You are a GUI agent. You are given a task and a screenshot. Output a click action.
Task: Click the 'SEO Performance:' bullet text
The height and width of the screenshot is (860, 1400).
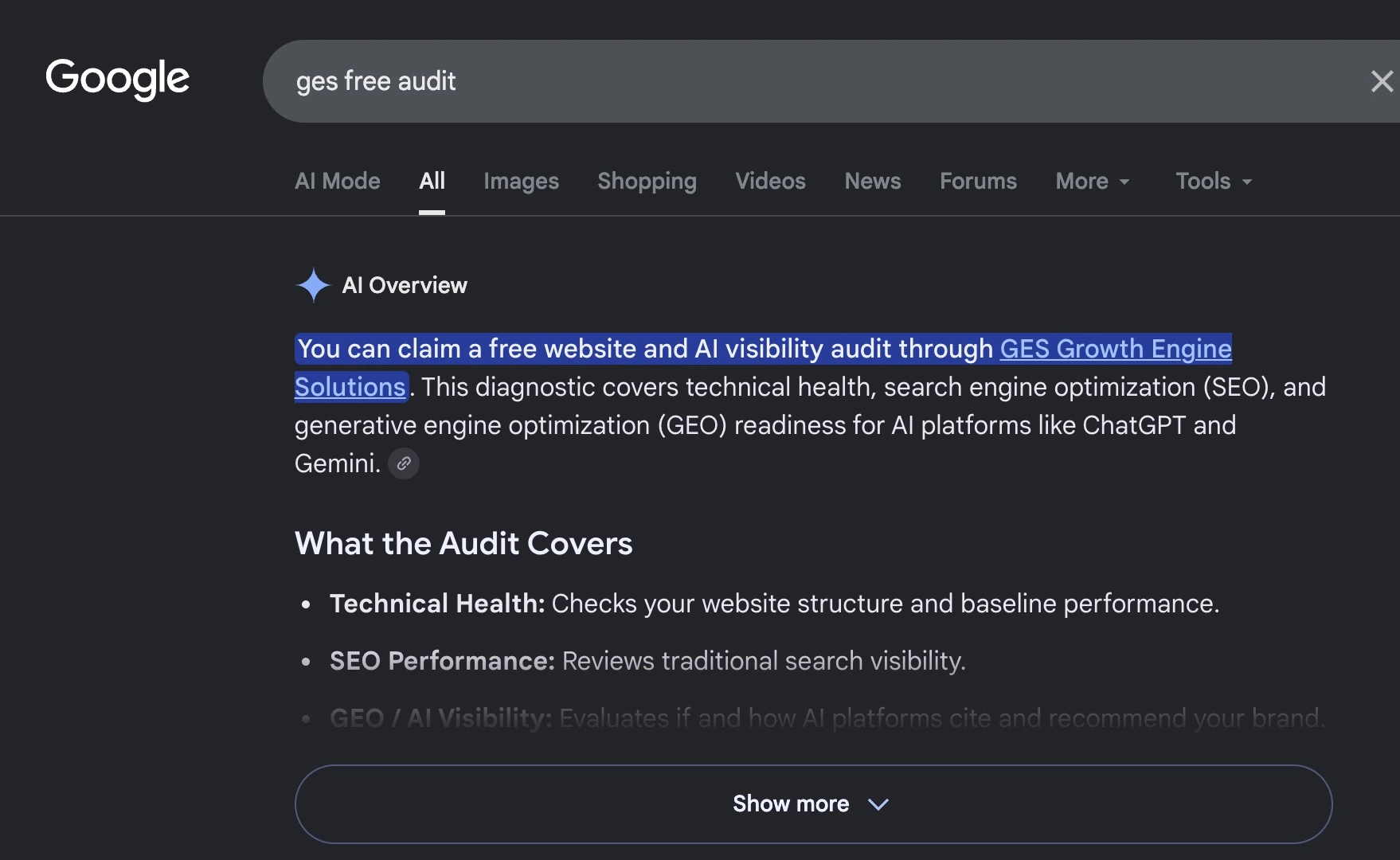(x=442, y=661)
